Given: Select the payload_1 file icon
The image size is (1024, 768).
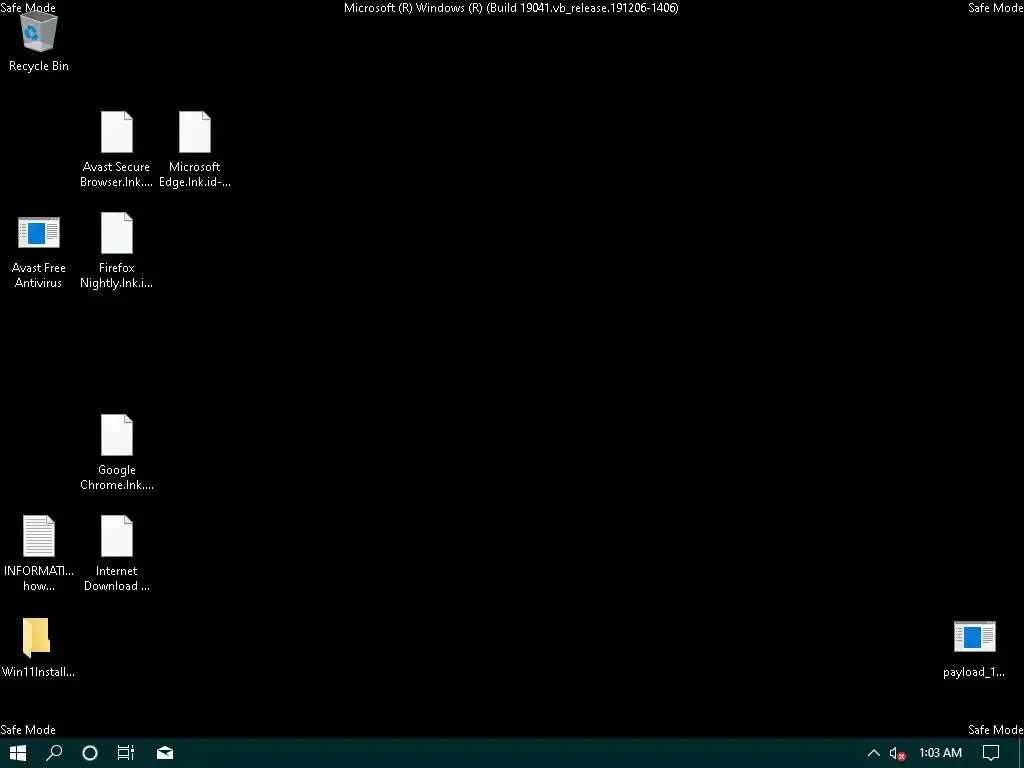Looking at the screenshot, I should click(974, 637).
